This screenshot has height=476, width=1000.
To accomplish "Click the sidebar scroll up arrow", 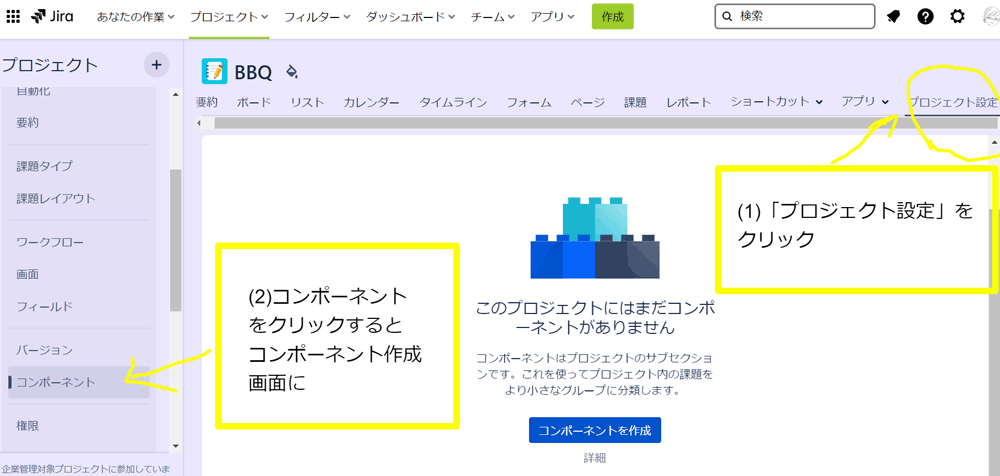I will click(x=176, y=94).
